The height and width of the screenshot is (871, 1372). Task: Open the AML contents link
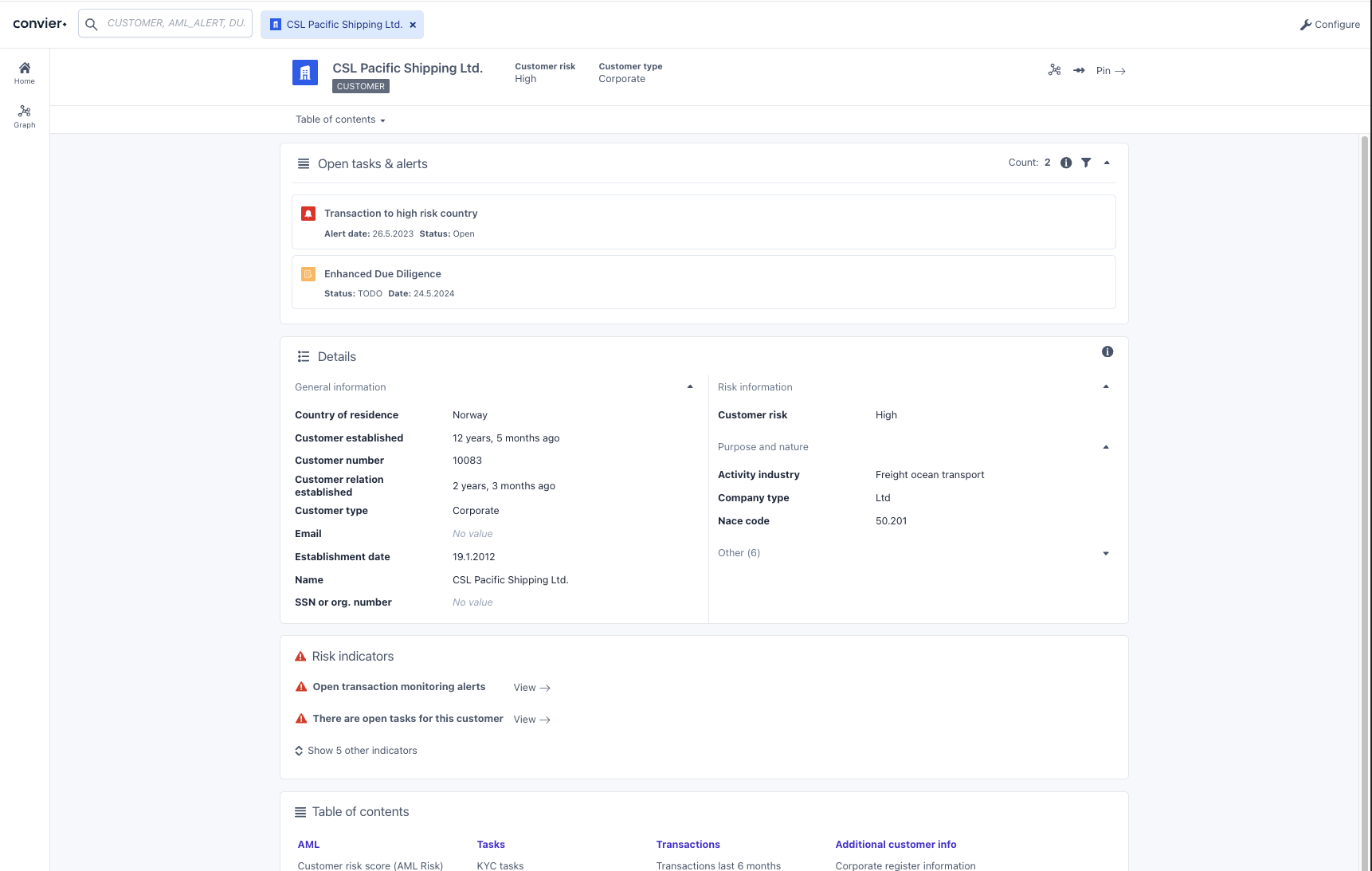[308, 845]
